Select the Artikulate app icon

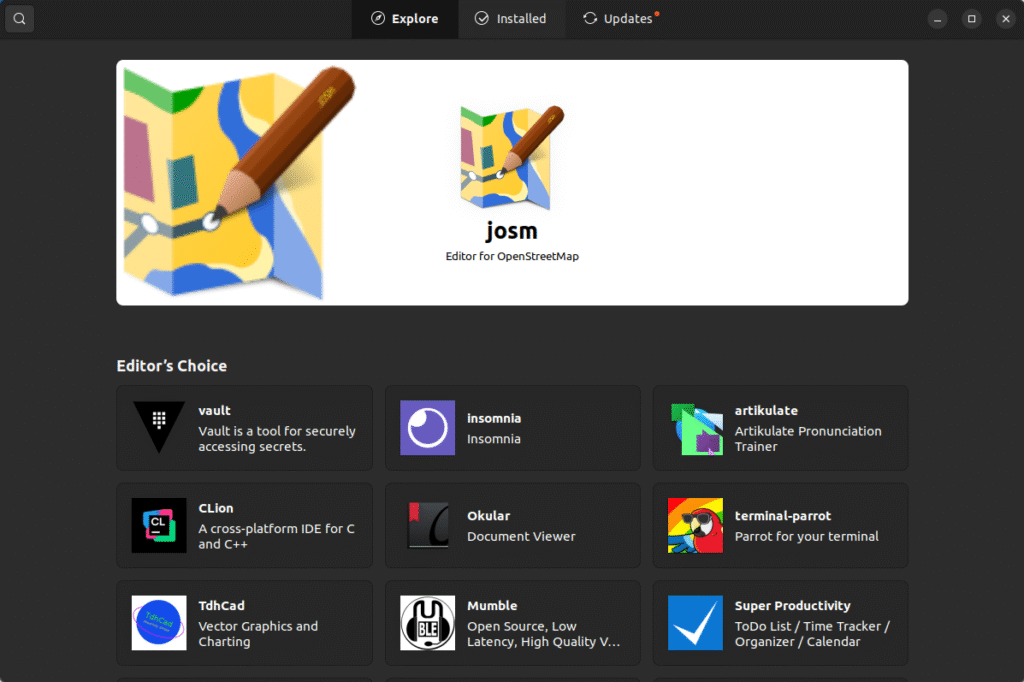(x=695, y=428)
